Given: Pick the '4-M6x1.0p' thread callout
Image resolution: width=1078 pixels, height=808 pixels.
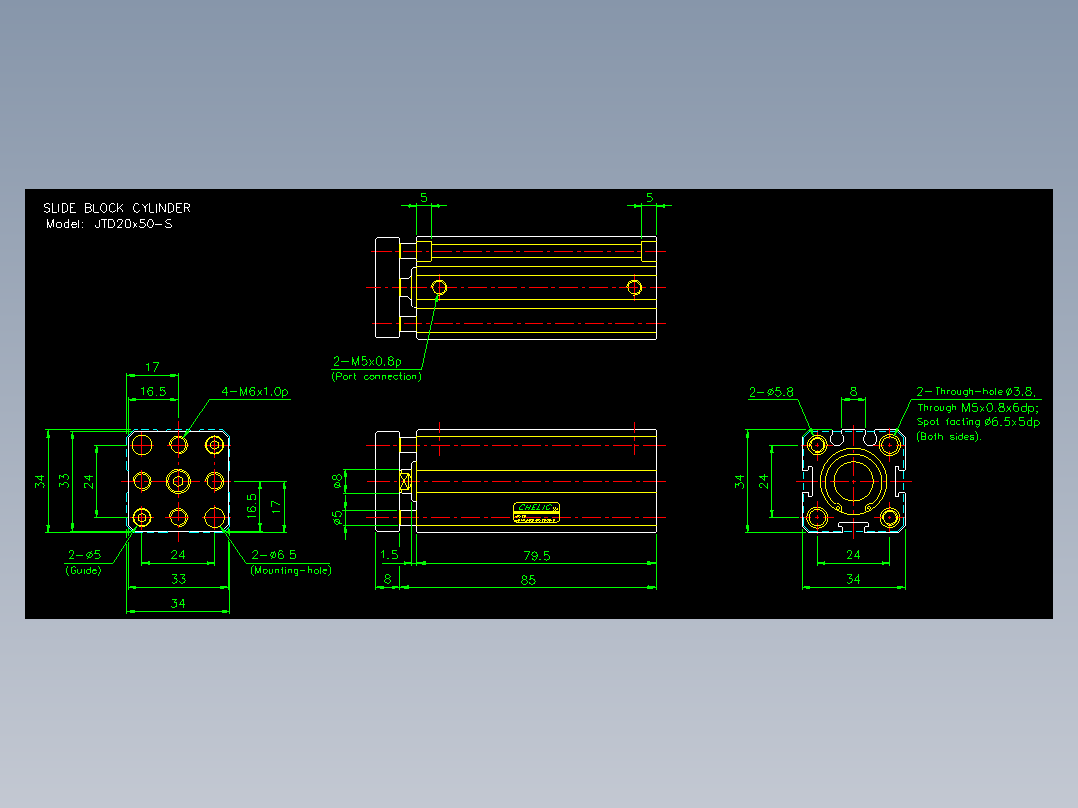Looking at the screenshot, I should point(254,392).
